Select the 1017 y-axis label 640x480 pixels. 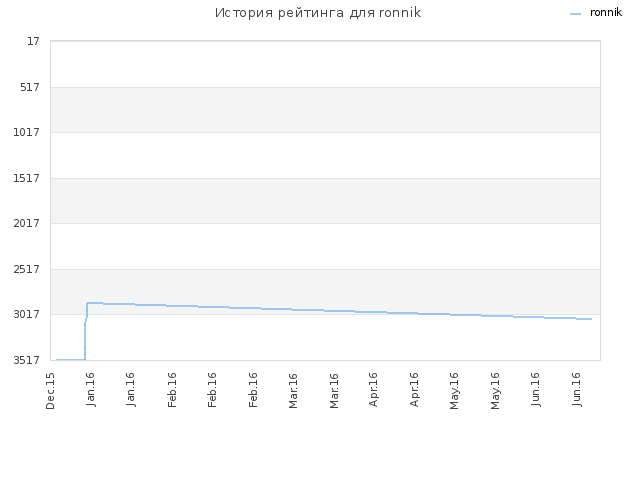click(x=27, y=132)
